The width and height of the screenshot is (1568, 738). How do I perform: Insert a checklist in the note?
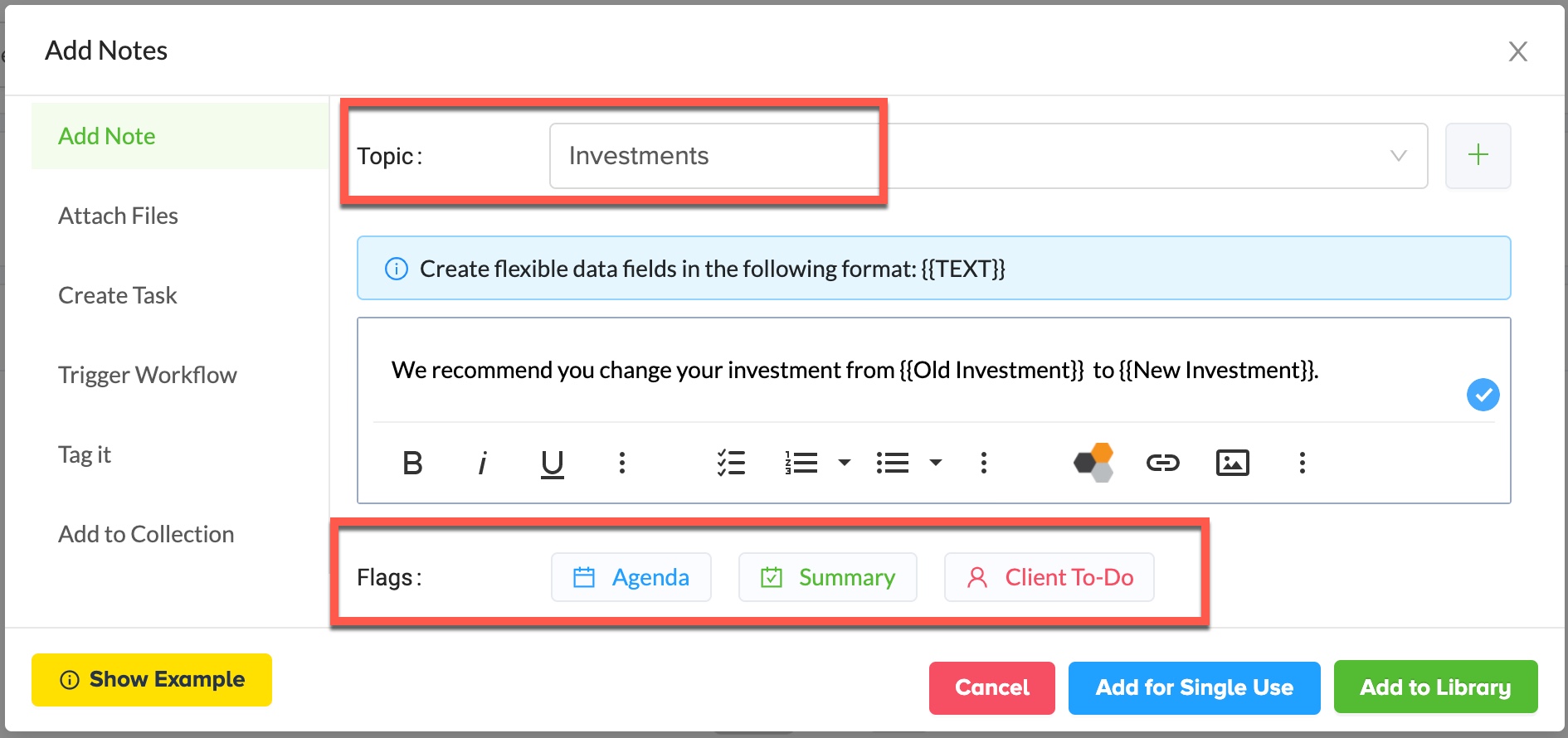pyautogui.click(x=731, y=463)
